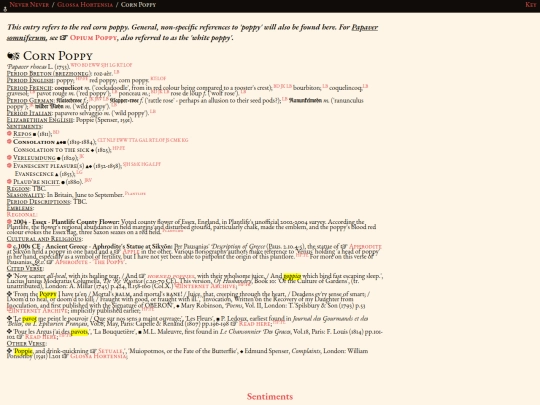Click the red flower bullet beside 2004 Essex entry
Viewport: 540px width, 405px height.
pyautogui.click(x=9, y=222)
